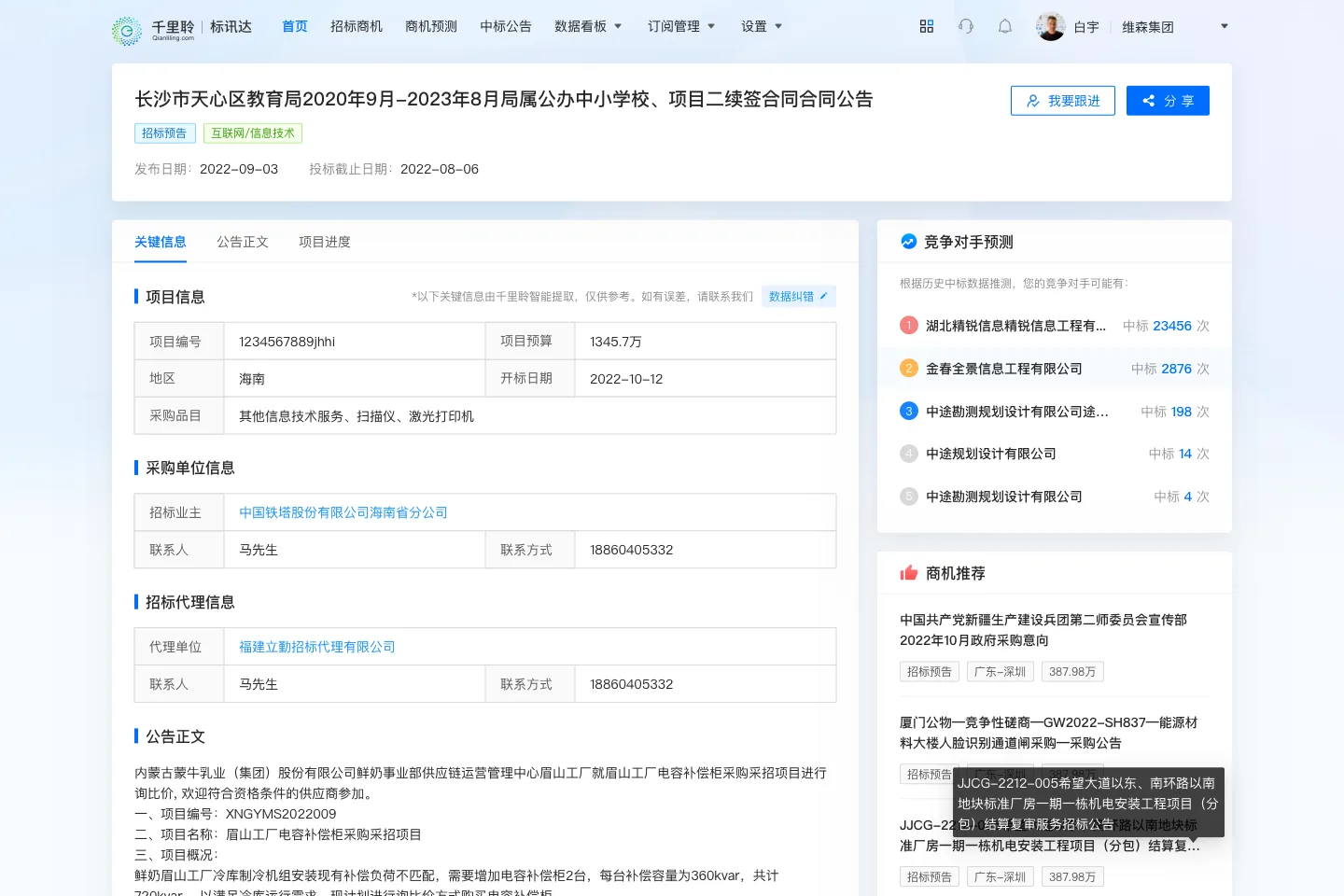
Task: Click 387.98万 tag under first recommendation
Action: tap(1072, 671)
